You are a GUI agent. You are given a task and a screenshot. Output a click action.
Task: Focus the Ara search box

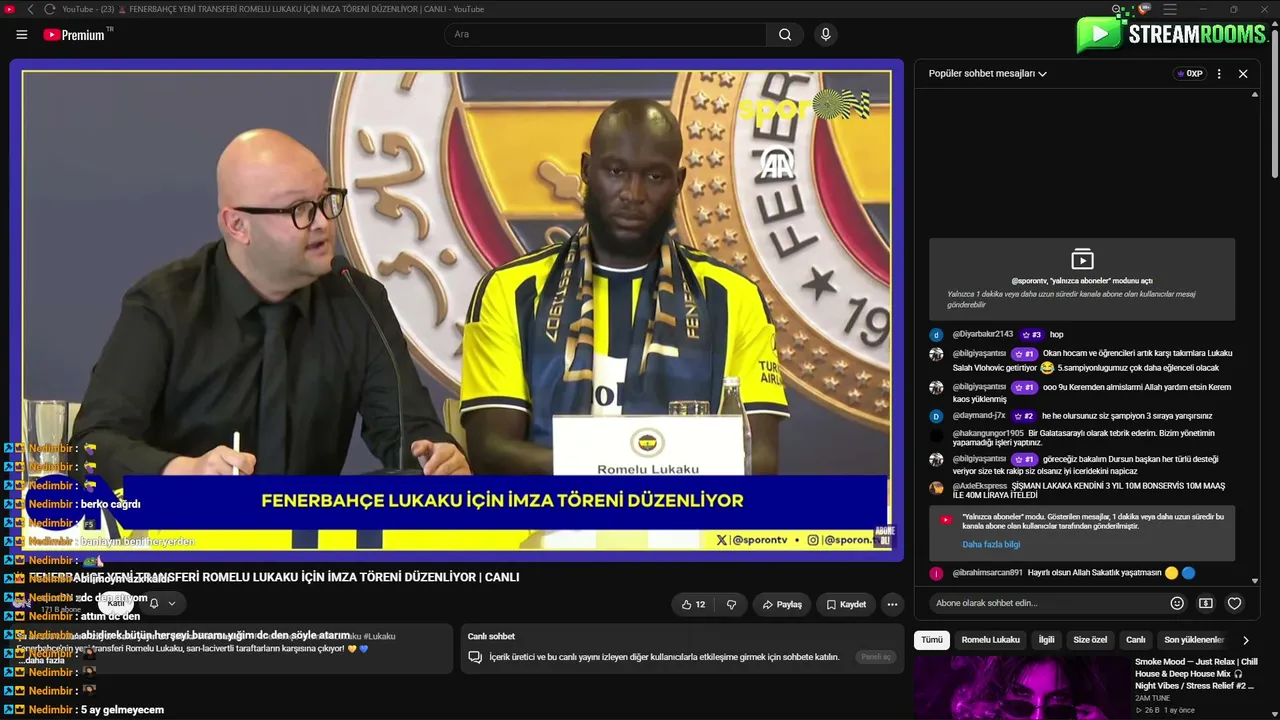pyautogui.click(x=605, y=34)
